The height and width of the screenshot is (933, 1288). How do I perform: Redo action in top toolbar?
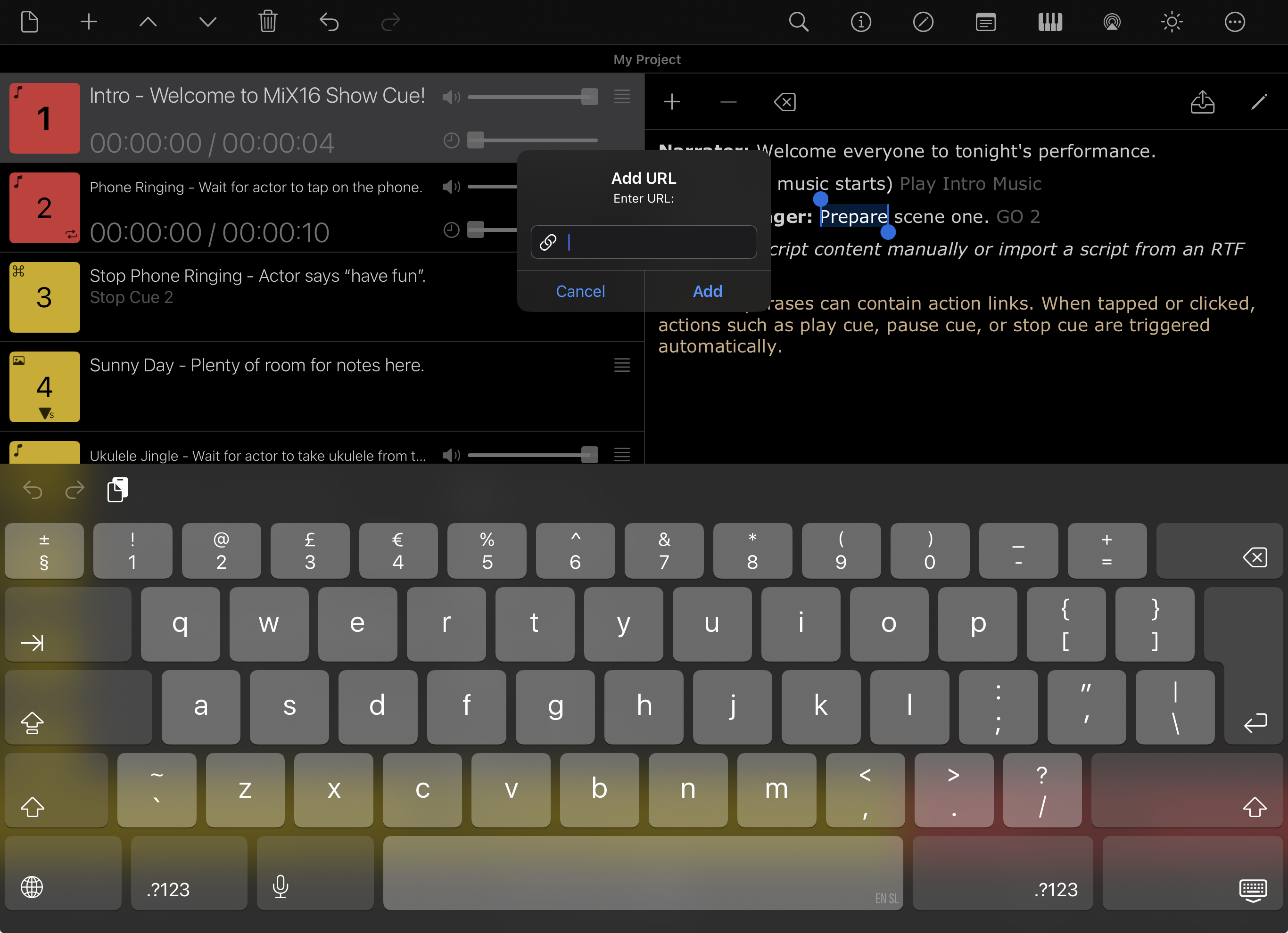(390, 22)
